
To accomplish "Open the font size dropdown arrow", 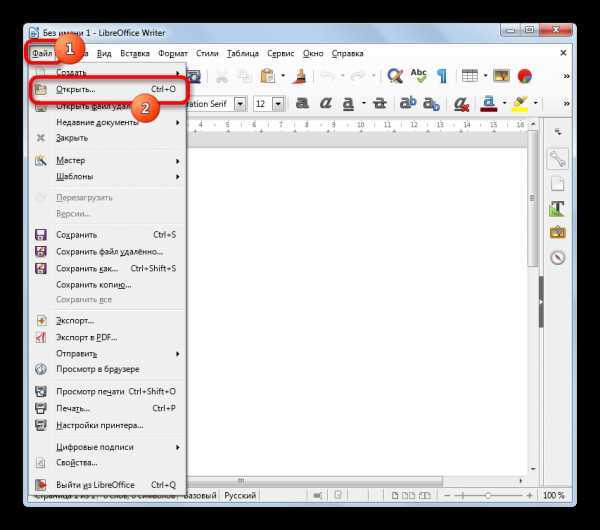I will 278,104.
